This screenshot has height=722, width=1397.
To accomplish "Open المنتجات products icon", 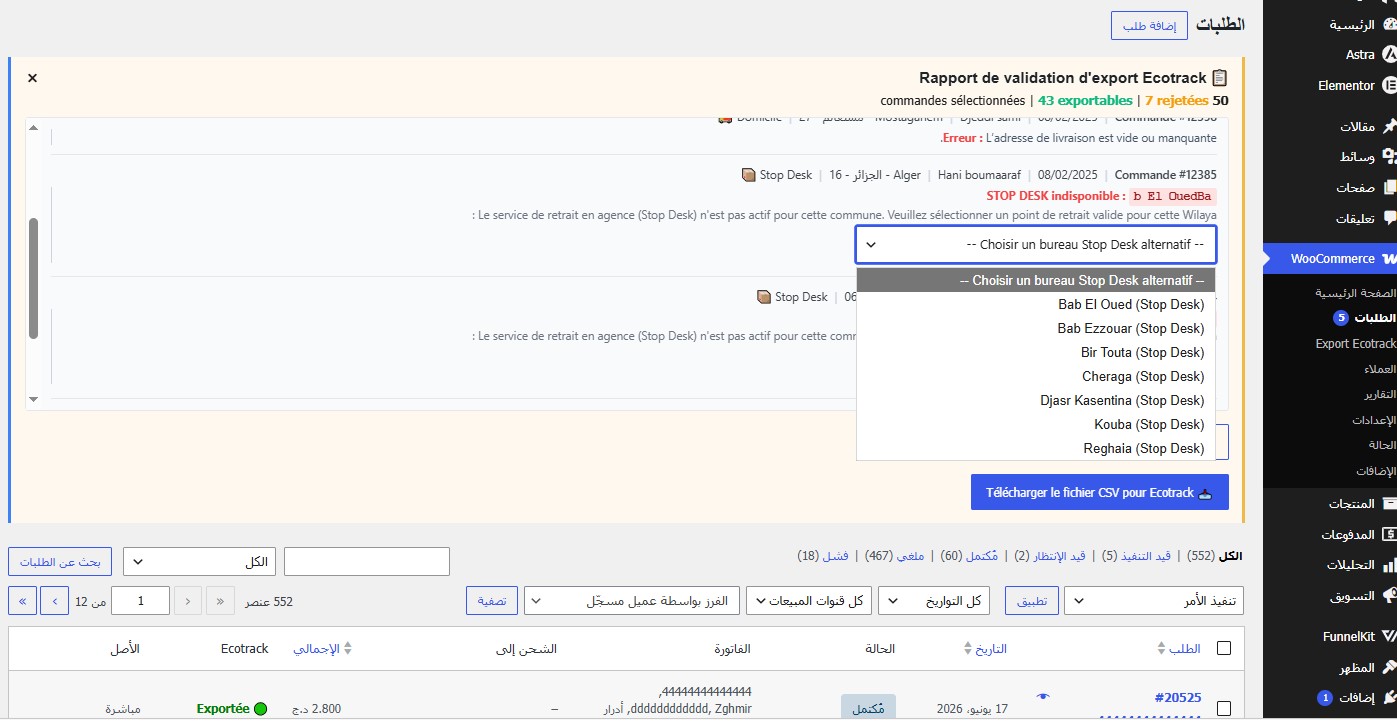I will click(1389, 503).
